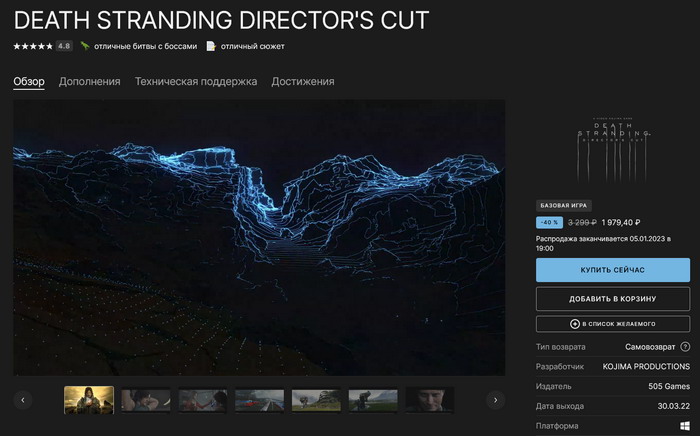Screen dimensions: 700x436
Task: Click the main glowing mountain video preview
Action: (259, 237)
